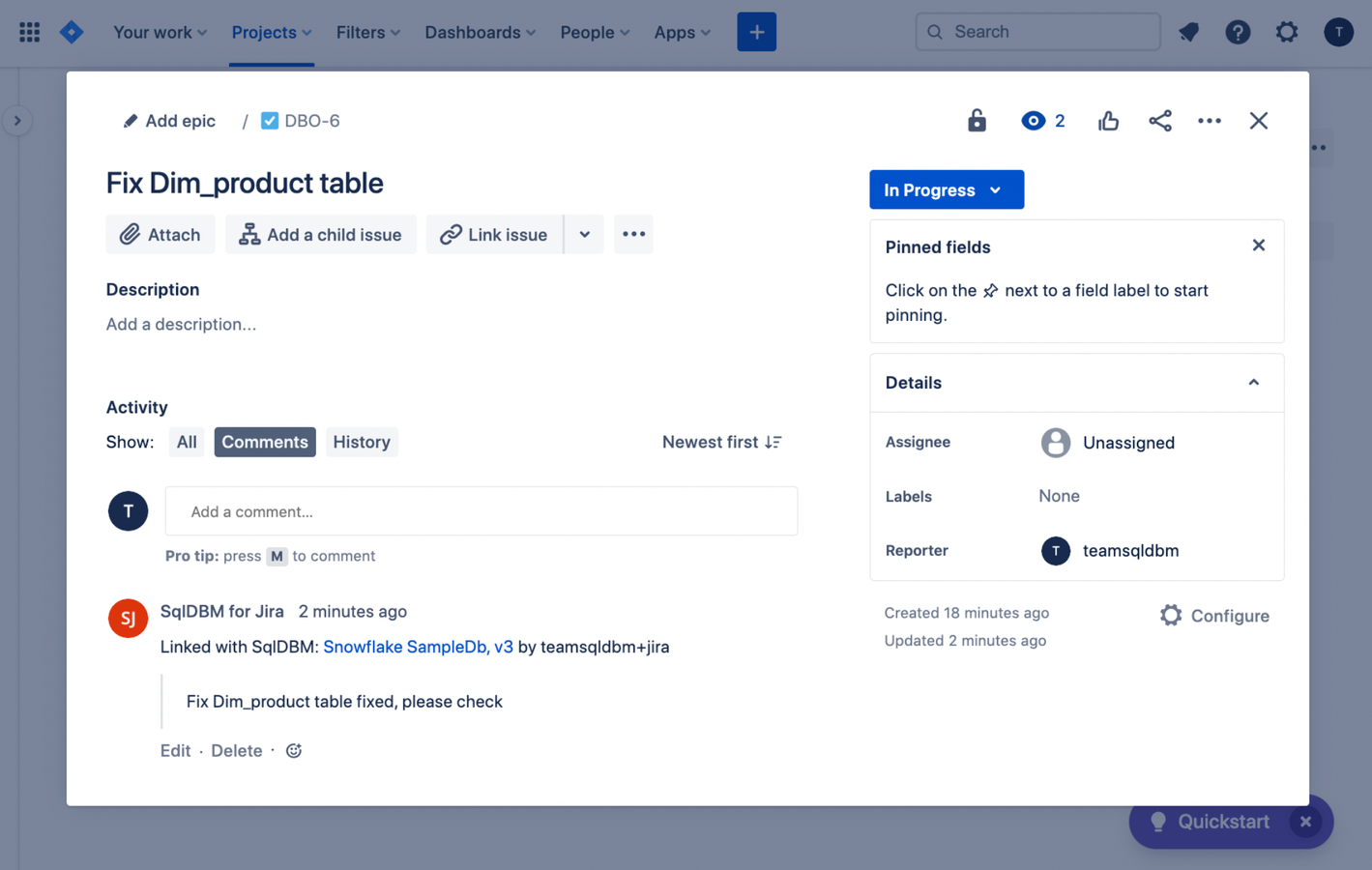Open the dropdown arrow beside Link issue
The image size is (1372, 870).
pos(584,235)
